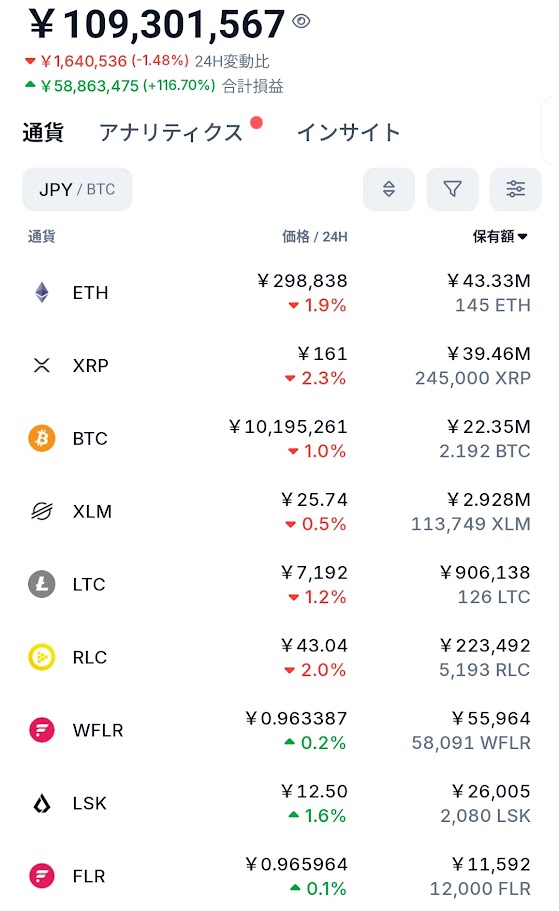The height and width of the screenshot is (911, 559).
Task: Tap the Ethereum coin icon
Action: 42,292
